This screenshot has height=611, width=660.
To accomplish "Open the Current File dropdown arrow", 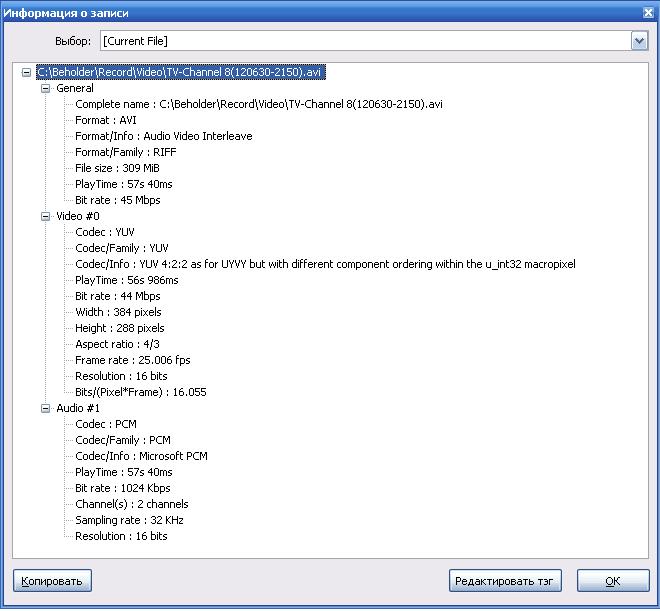I will pos(639,41).
